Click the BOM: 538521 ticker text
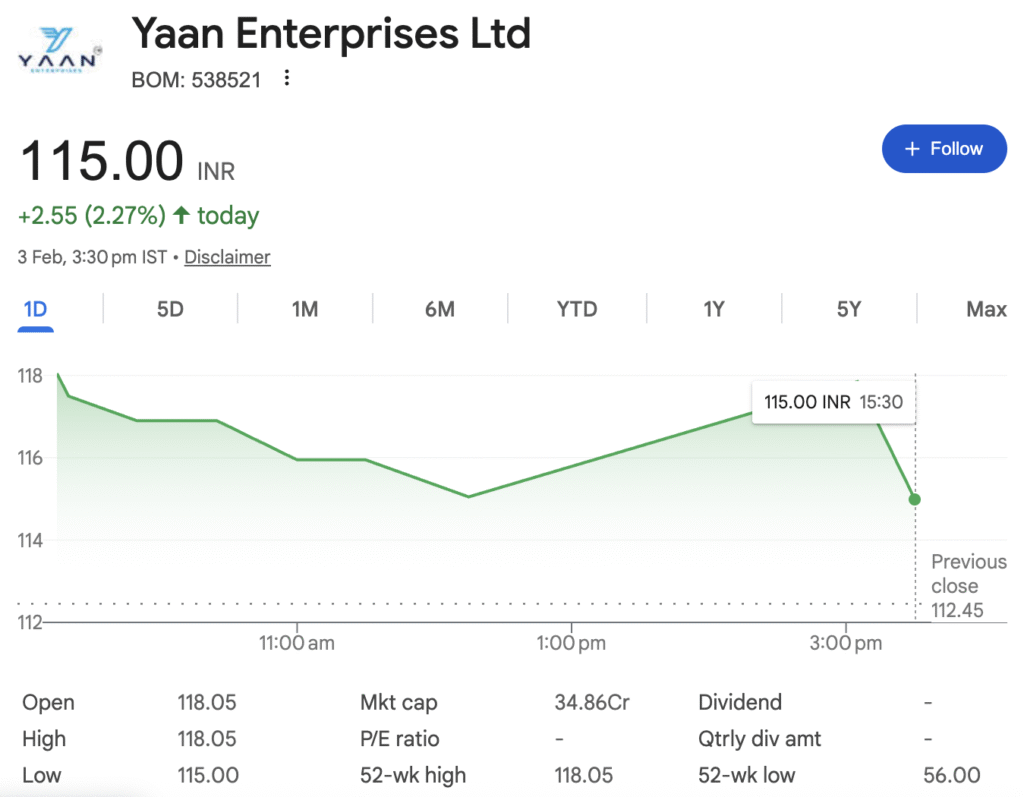This screenshot has width=1024, height=797. pos(196,79)
